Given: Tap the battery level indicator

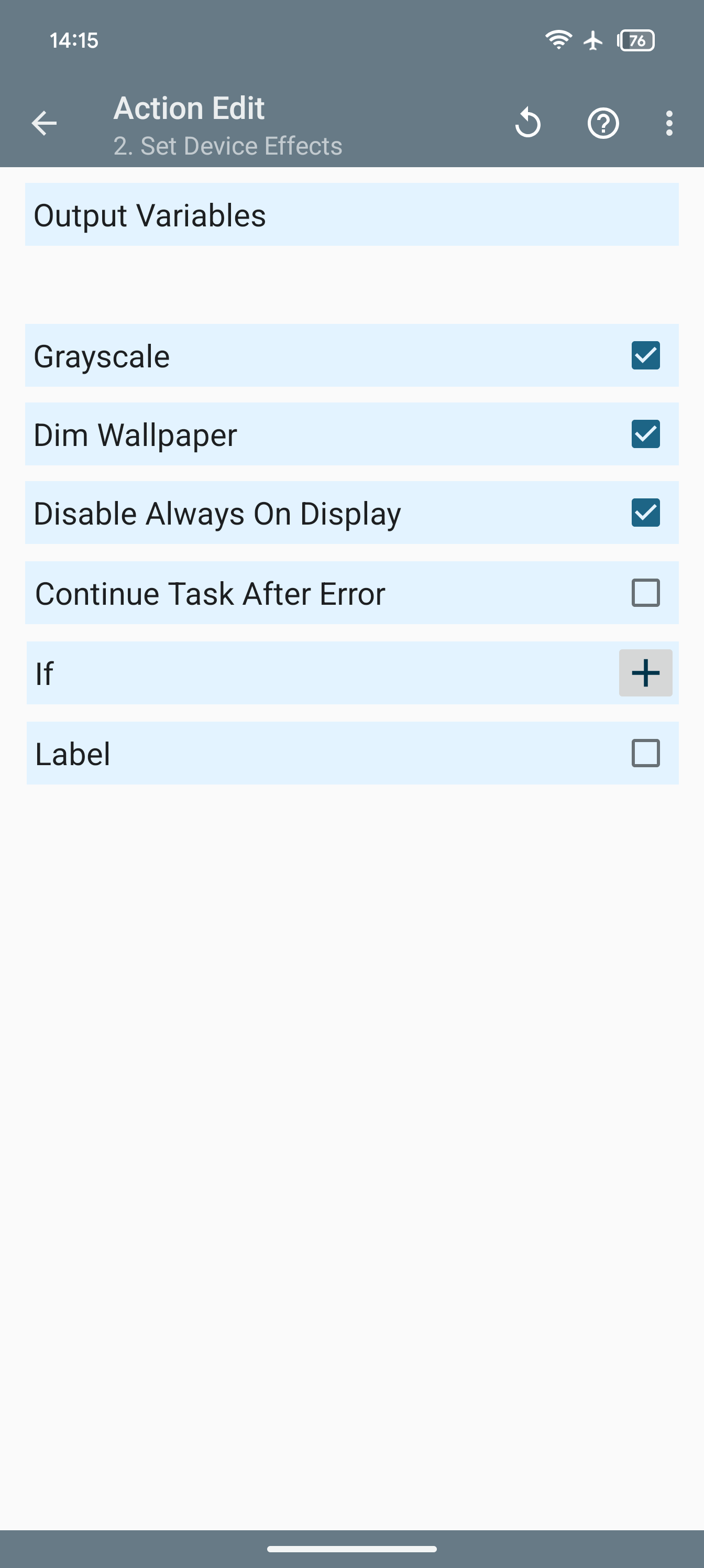Looking at the screenshot, I should tap(636, 40).
